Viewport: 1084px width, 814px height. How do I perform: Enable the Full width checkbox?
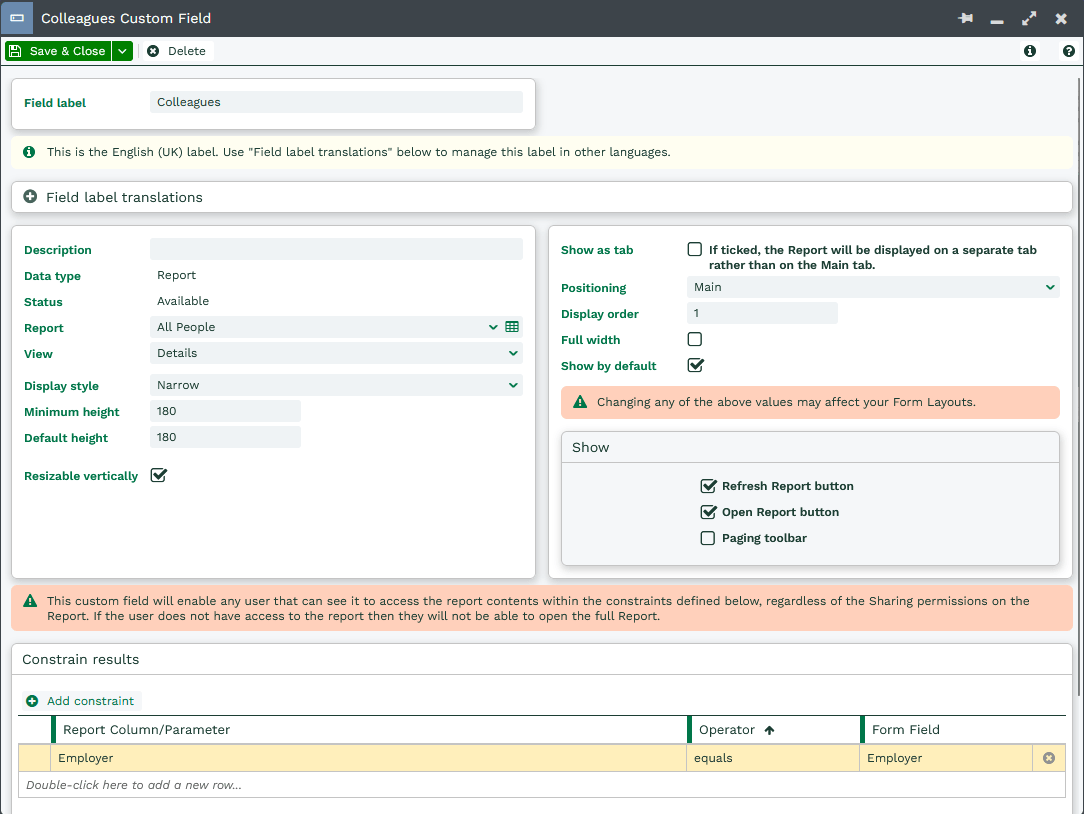(x=695, y=340)
